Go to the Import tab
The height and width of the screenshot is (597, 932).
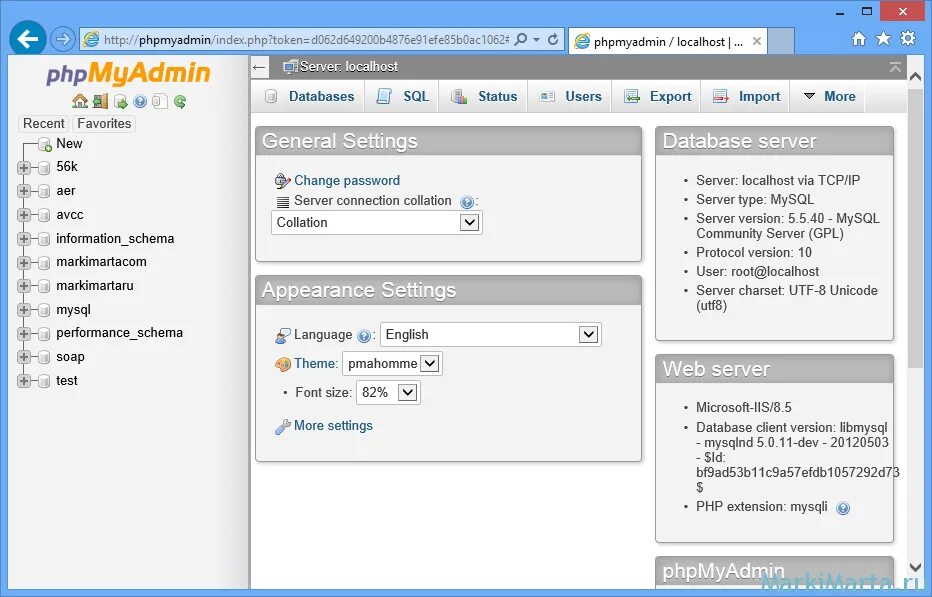pyautogui.click(x=747, y=96)
